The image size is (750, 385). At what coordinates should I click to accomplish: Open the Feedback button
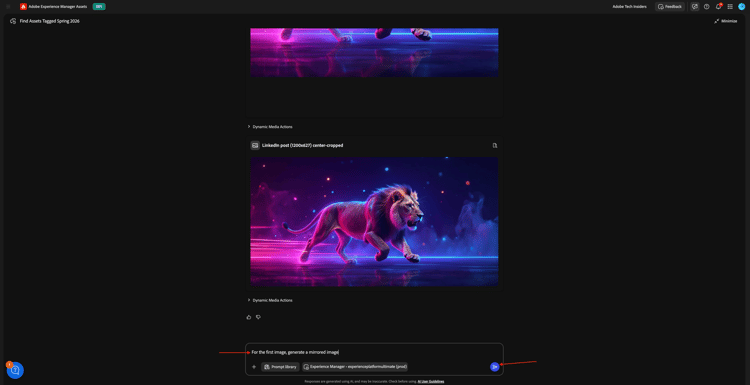pyautogui.click(x=670, y=7)
